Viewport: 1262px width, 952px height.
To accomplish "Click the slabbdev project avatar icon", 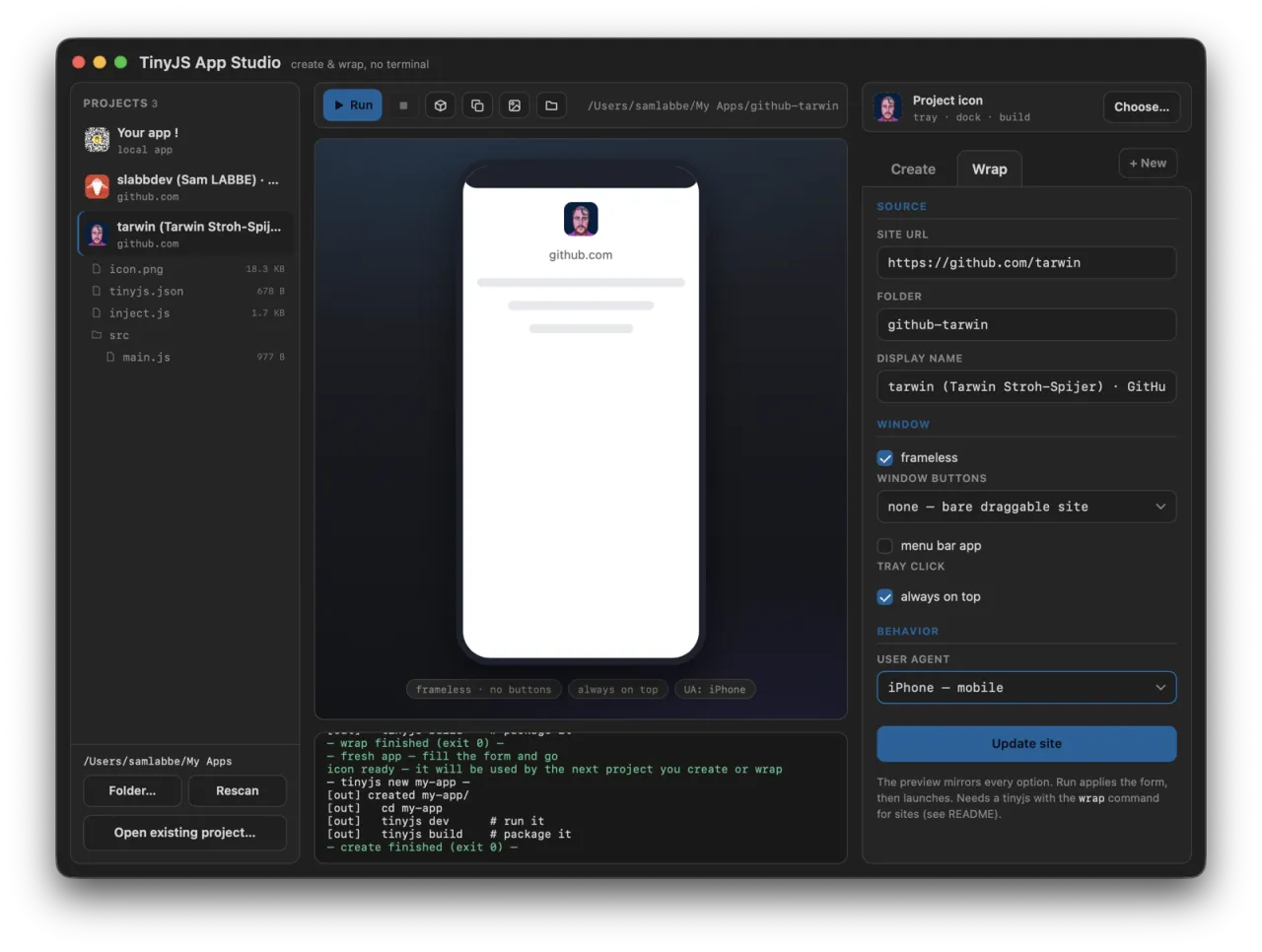I will coord(97,186).
